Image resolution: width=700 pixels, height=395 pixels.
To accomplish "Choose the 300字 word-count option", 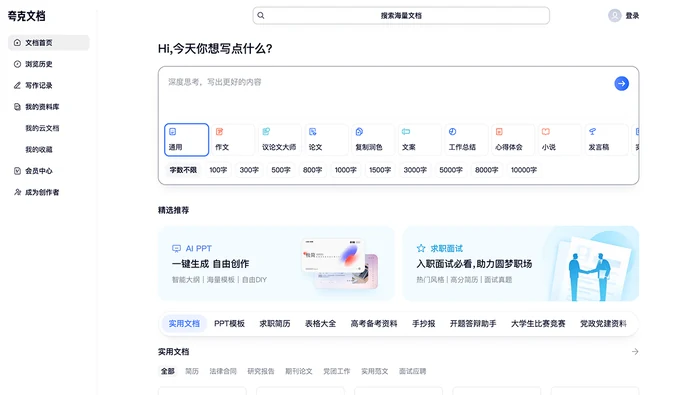I will coord(249,170).
